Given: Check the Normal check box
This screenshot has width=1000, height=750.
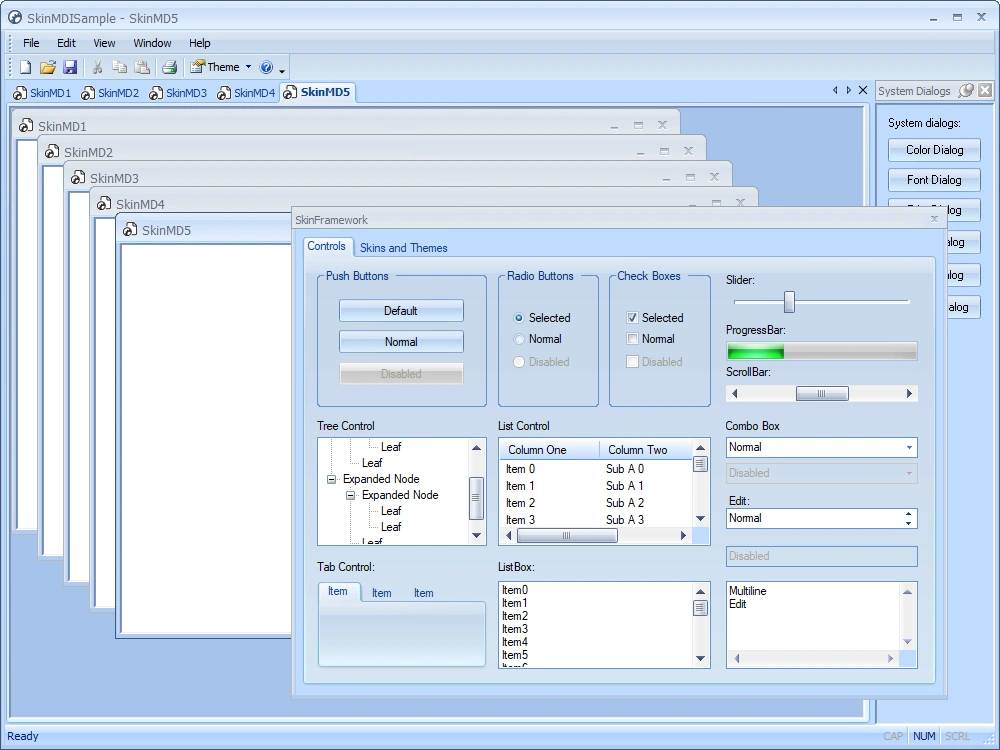Looking at the screenshot, I should click(x=632, y=339).
